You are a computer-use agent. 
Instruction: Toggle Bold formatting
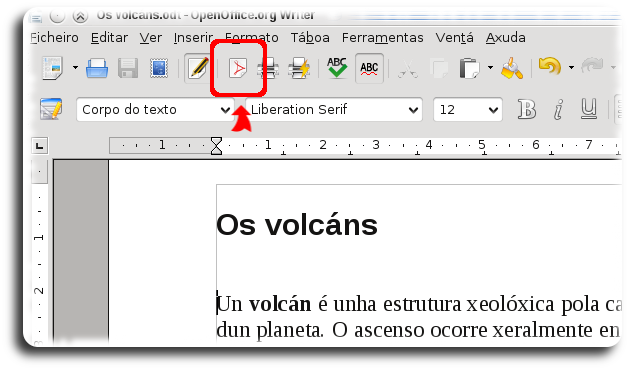pyautogui.click(x=527, y=109)
